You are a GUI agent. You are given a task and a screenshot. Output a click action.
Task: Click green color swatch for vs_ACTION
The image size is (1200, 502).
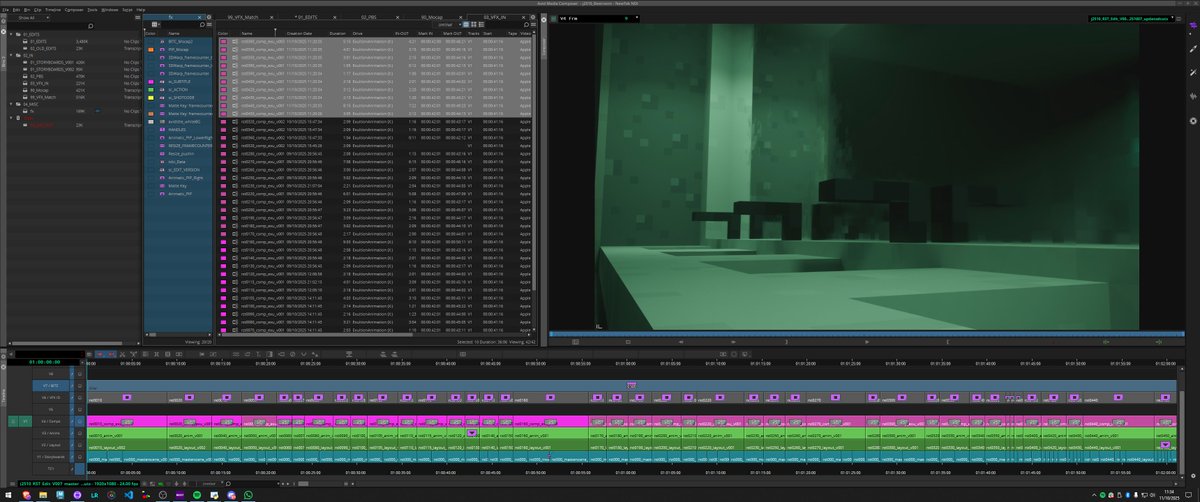149,89
